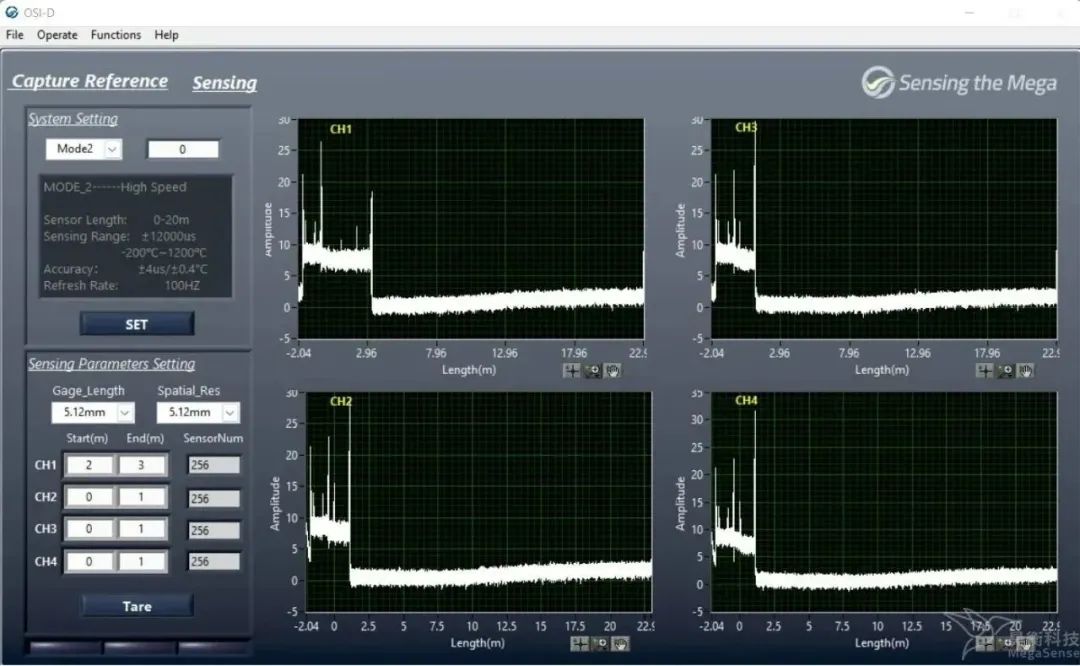
Task: Click the Refresh Rate 100HZ line
Action: tap(122, 285)
